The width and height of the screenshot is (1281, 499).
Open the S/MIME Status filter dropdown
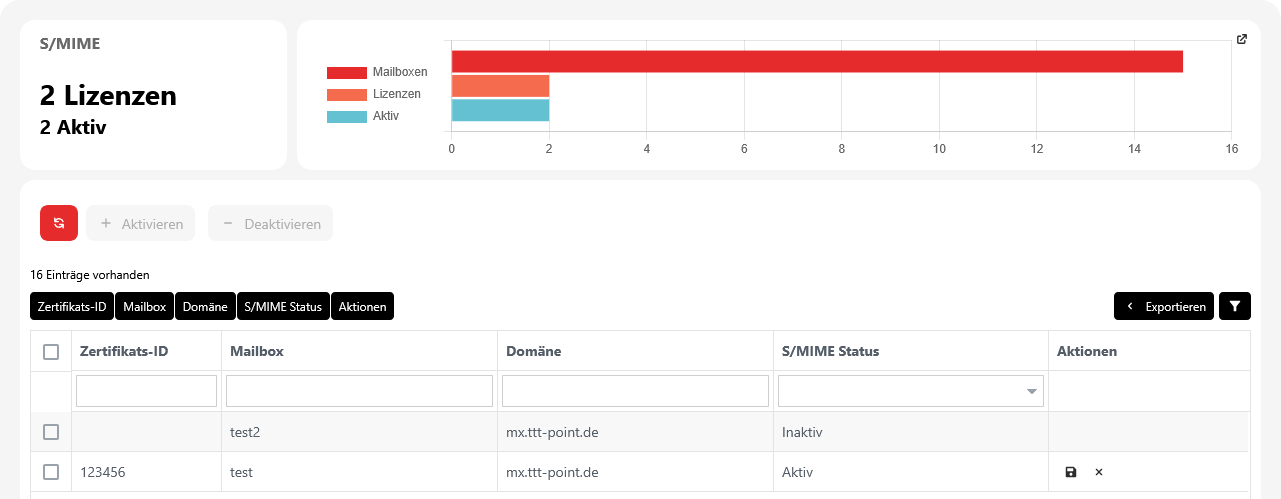pos(910,391)
